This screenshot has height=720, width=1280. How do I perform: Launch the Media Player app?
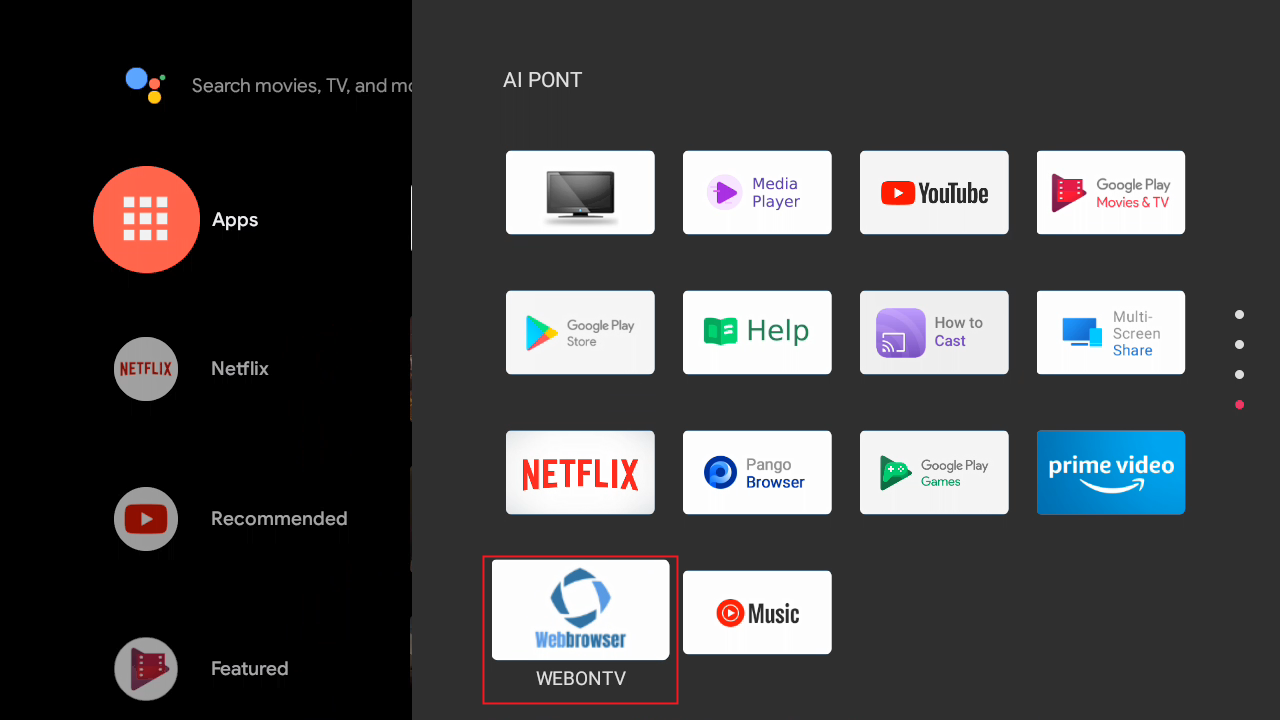click(x=757, y=193)
